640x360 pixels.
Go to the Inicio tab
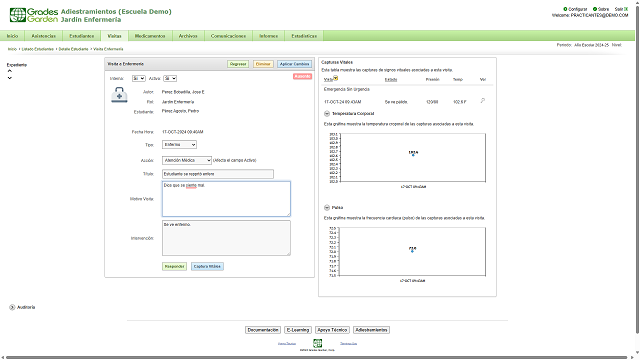12,36
